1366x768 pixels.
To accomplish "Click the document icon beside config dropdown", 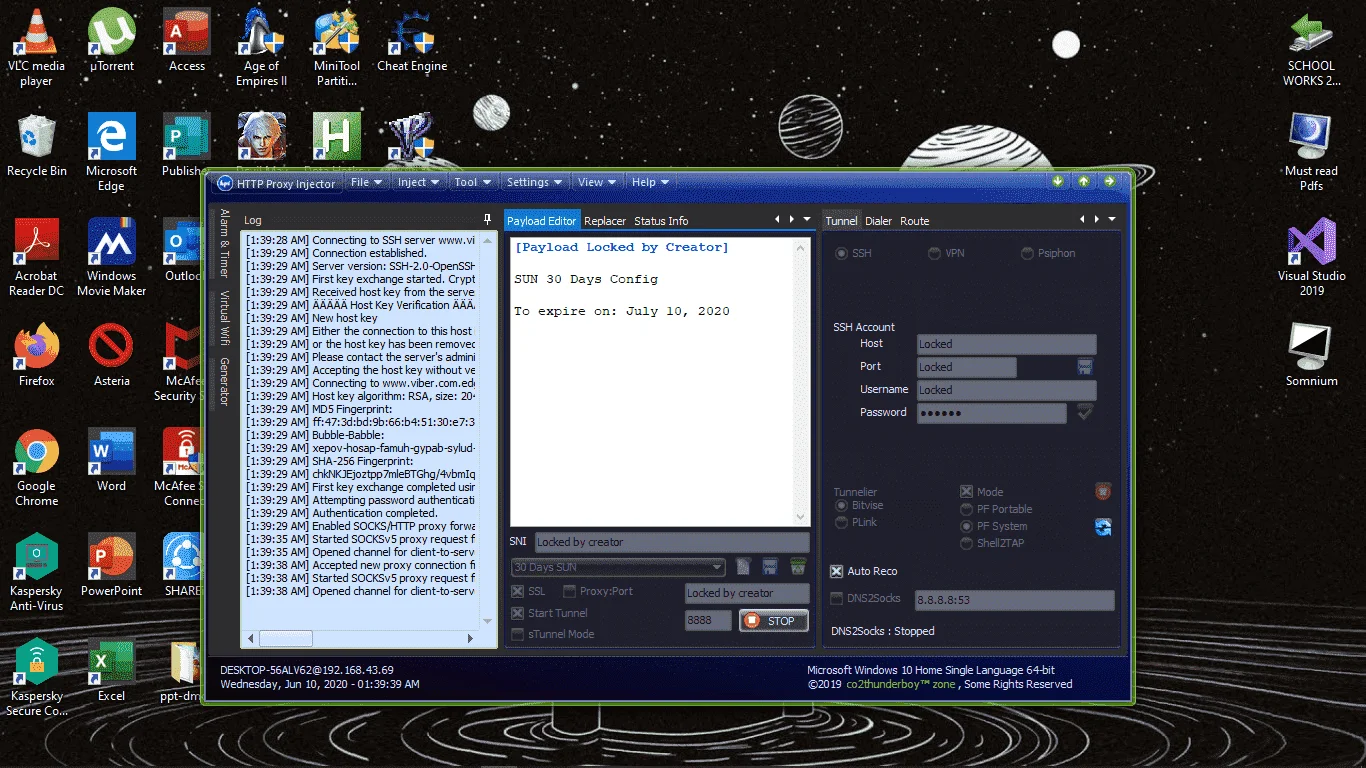I will 743,567.
